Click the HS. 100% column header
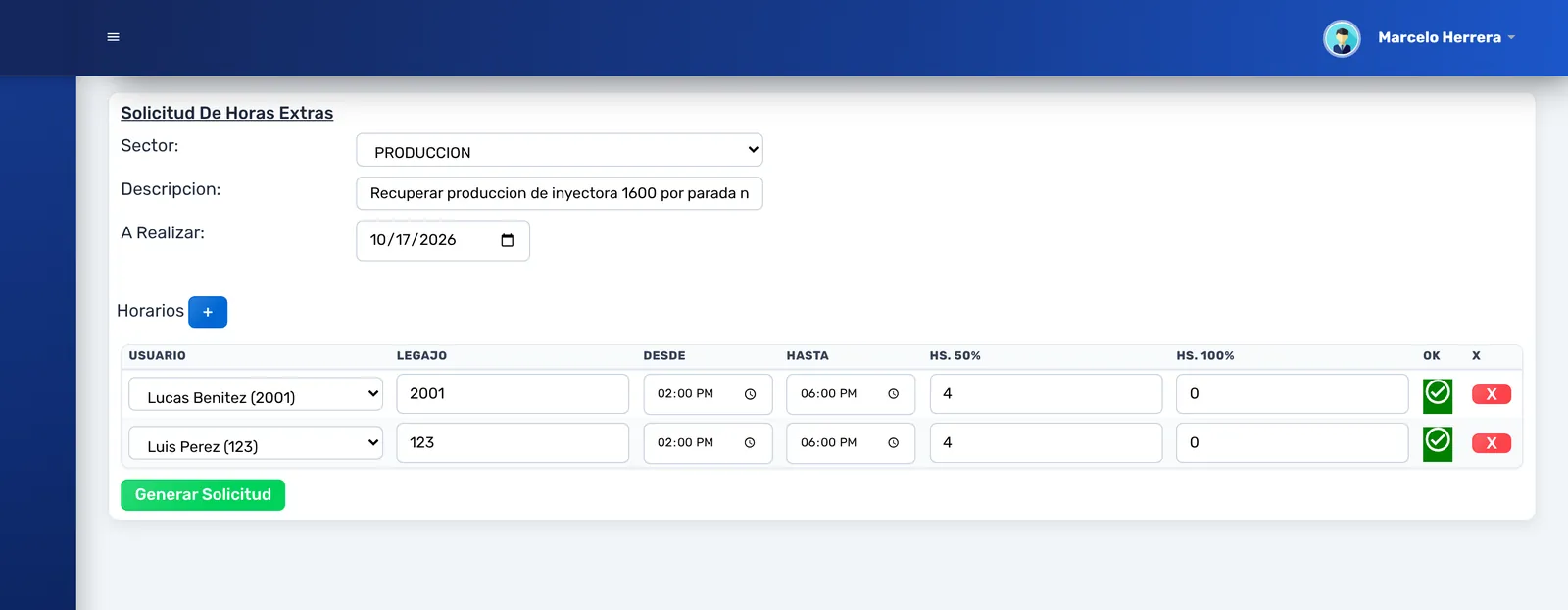This screenshot has height=610, width=1568. click(1205, 356)
